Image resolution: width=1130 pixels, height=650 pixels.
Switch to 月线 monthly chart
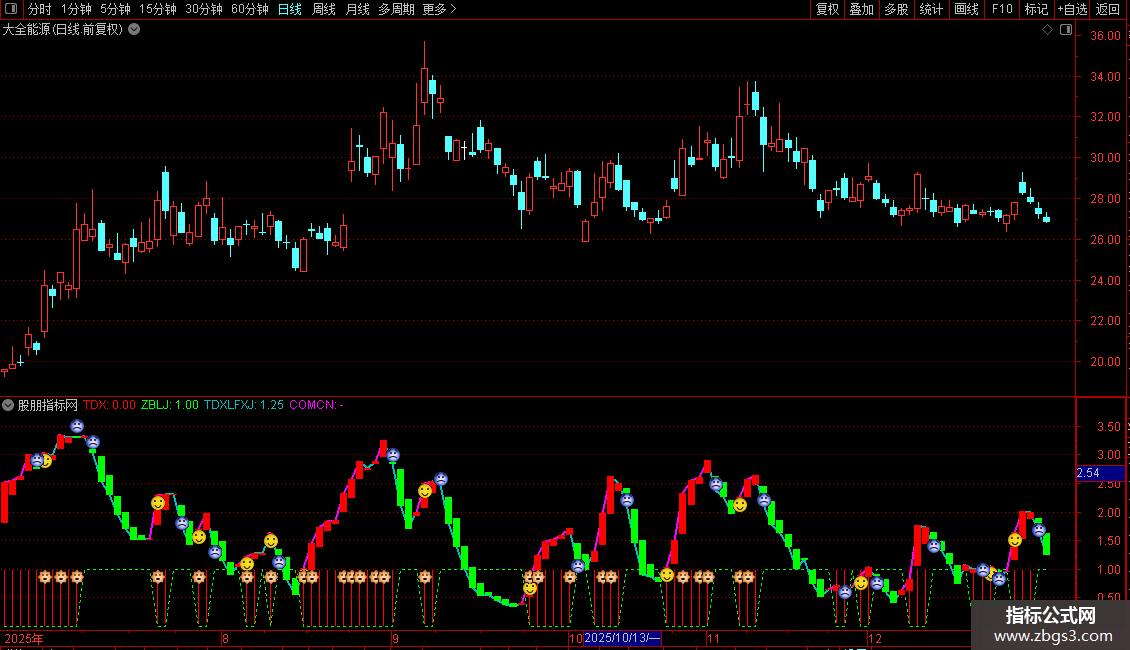357,9
